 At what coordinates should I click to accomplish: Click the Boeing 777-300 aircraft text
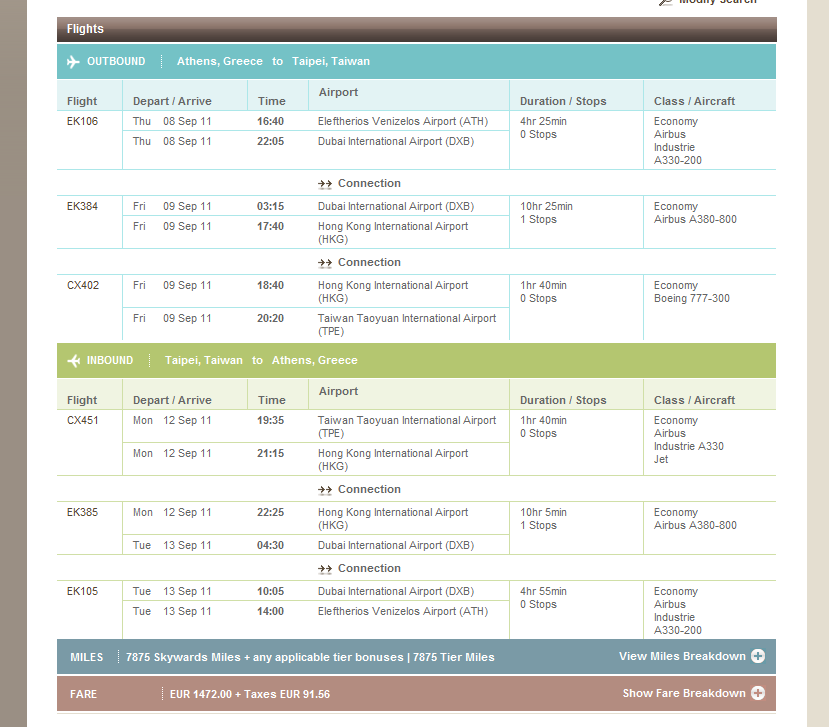(x=692, y=298)
